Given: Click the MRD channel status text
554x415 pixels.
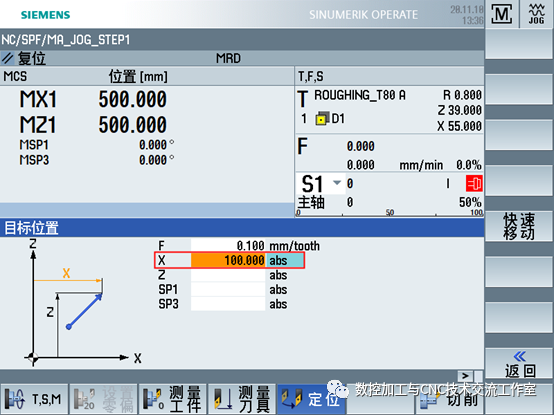Looking at the screenshot, I should [228, 58].
